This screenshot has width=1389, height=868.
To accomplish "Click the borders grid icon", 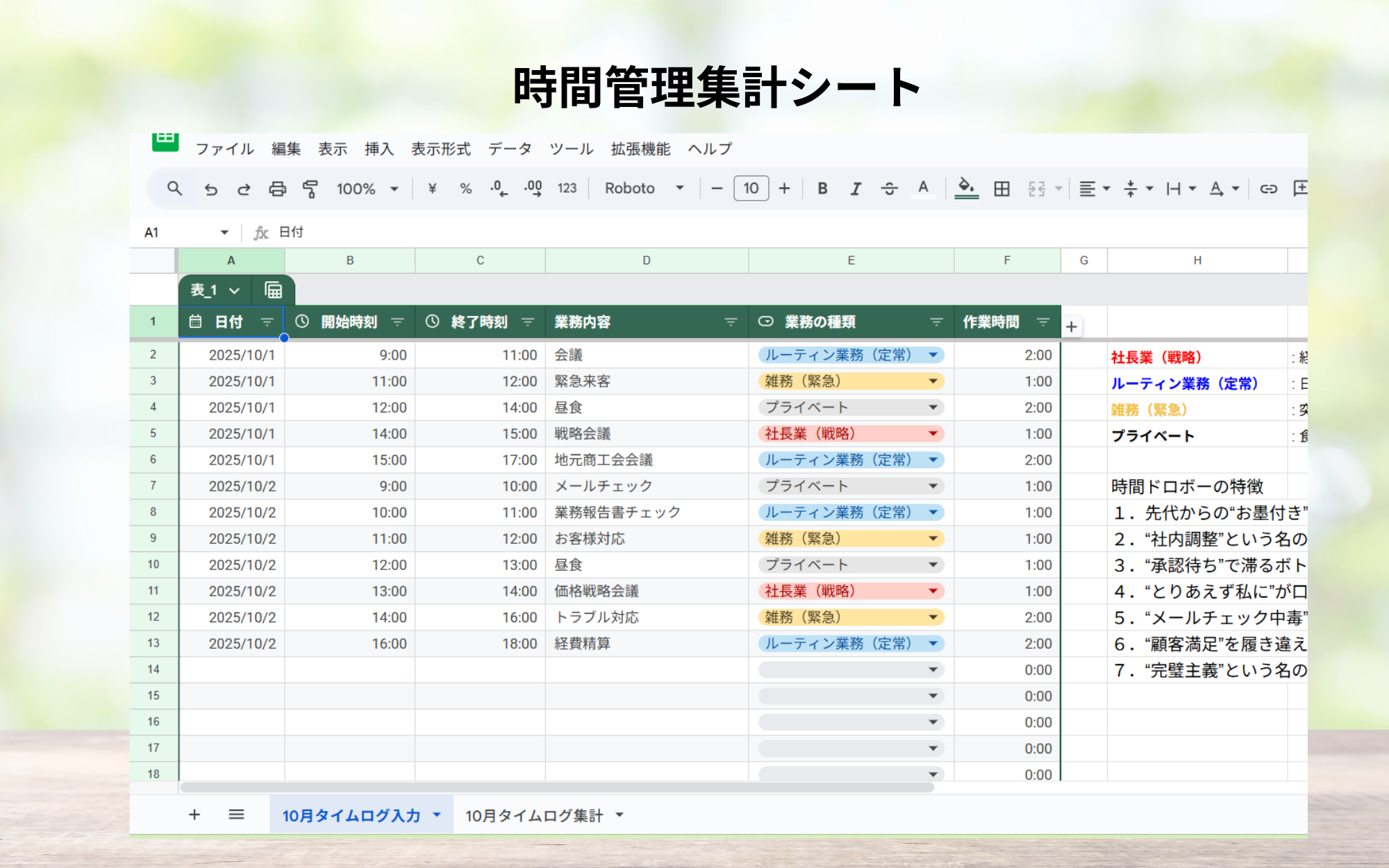I will click(1001, 189).
